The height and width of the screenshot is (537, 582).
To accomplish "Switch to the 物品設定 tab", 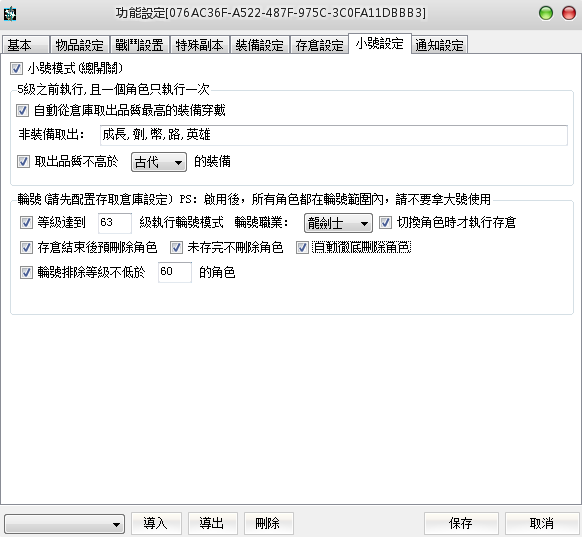I will 79,45.
